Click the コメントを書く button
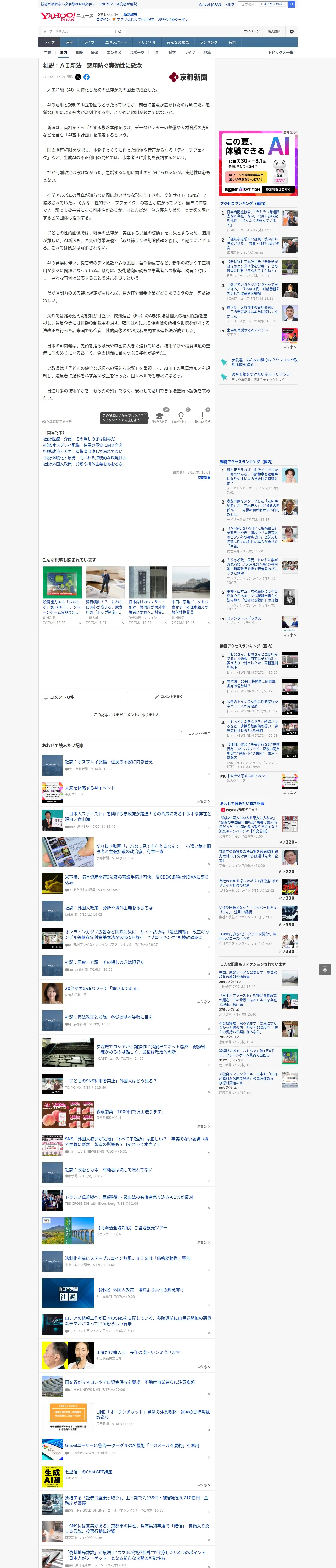 (168, 696)
